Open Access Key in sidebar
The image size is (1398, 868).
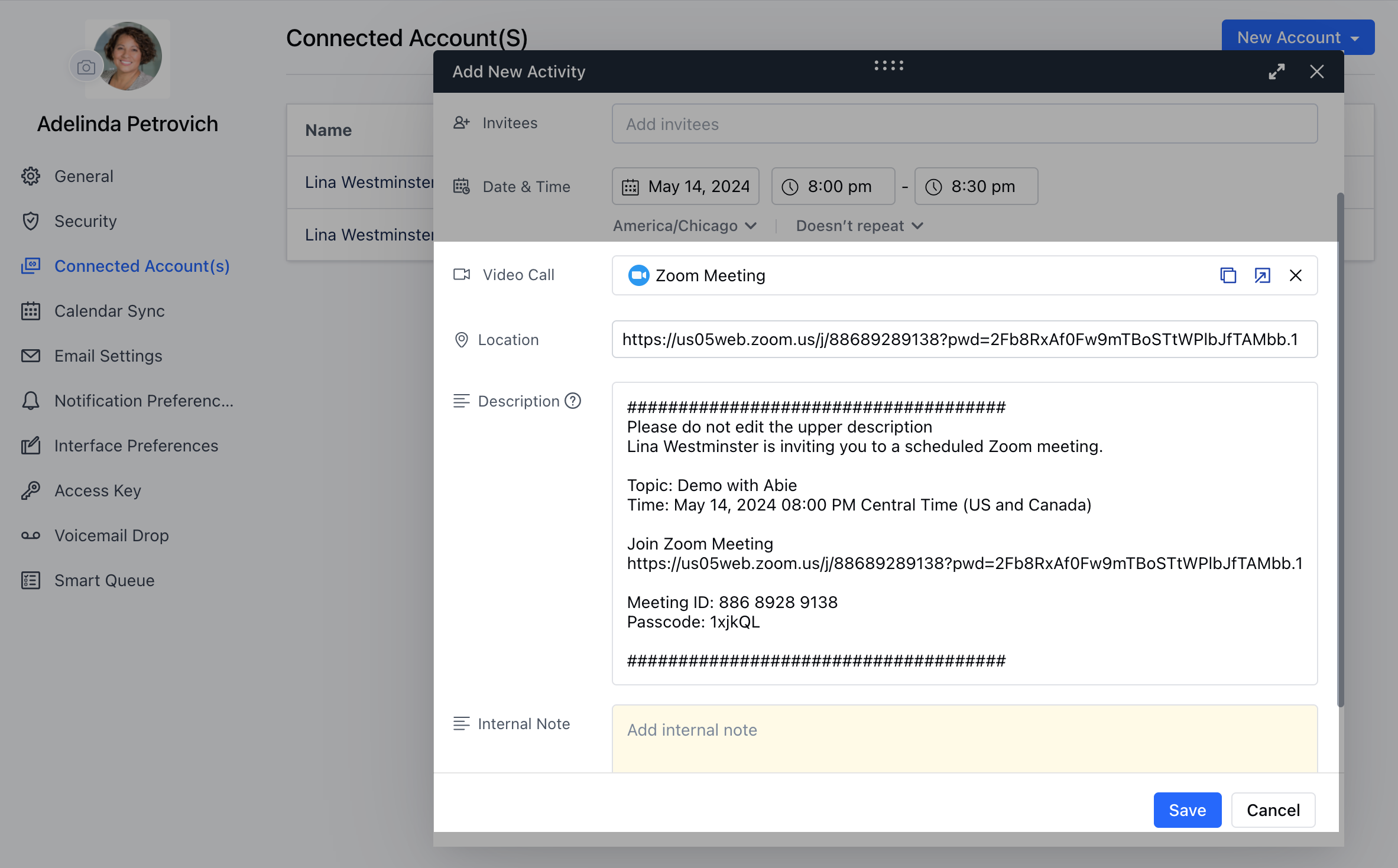[98, 490]
